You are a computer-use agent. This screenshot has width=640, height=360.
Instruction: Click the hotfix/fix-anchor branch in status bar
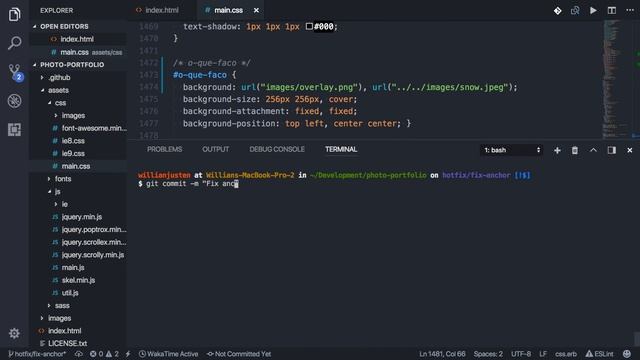[37, 354]
